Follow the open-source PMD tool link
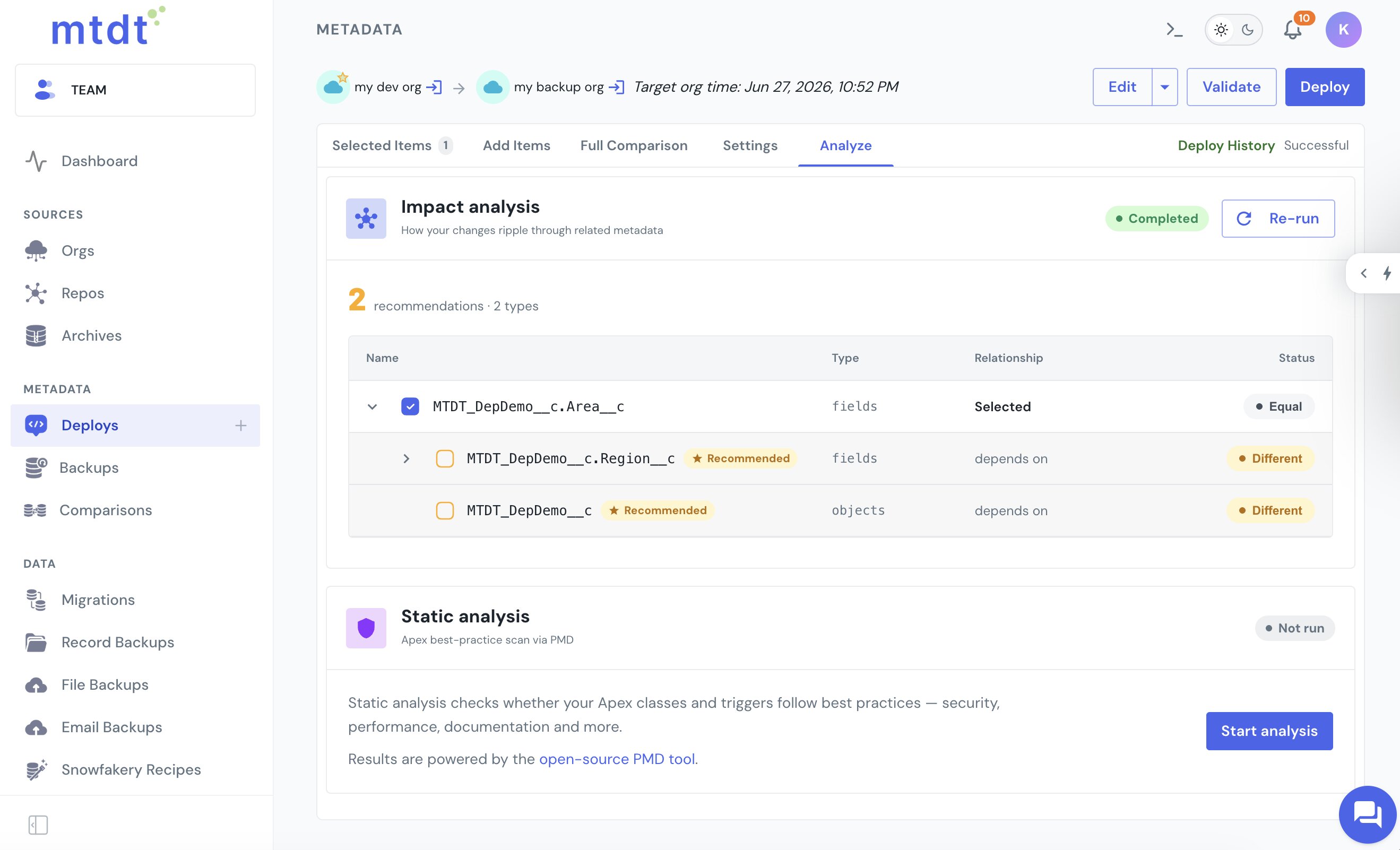Viewport: 1400px width, 850px height. pyautogui.click(x=617, y=759)
